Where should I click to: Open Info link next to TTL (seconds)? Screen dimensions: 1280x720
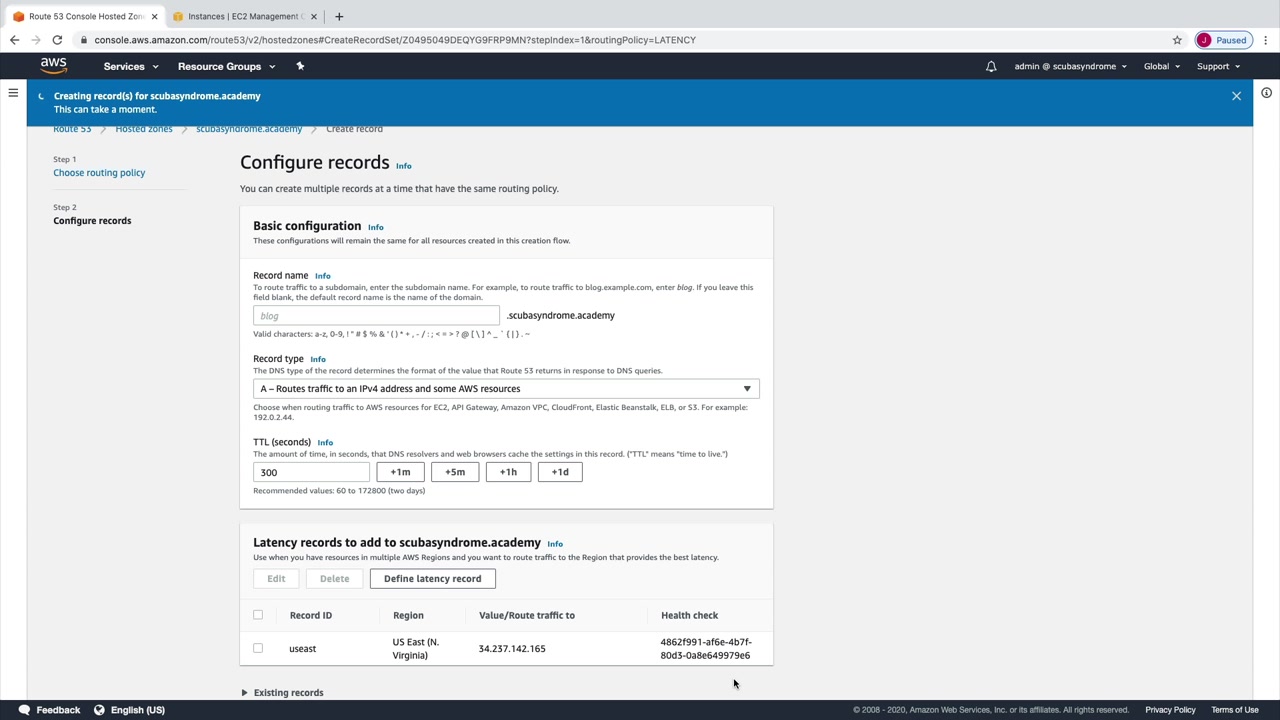[325, 442]
